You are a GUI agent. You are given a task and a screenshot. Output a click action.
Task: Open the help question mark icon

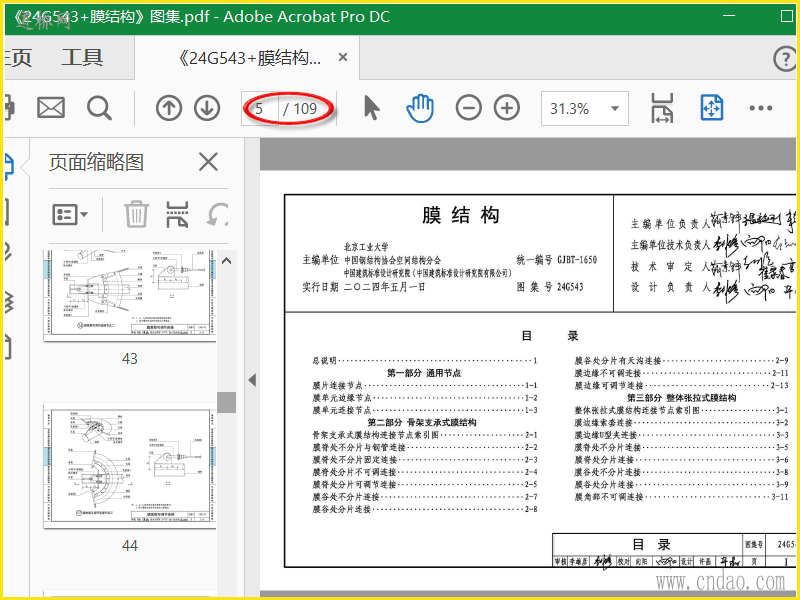click(x=785, y=59)
